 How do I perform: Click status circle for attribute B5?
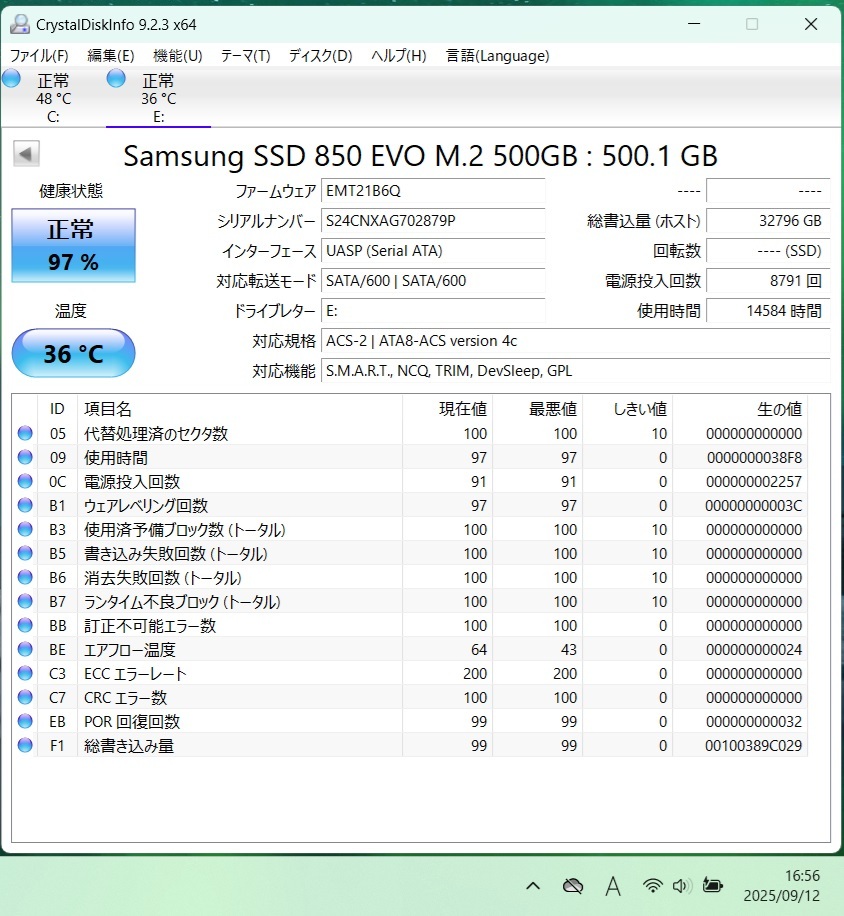click(25, 553)
